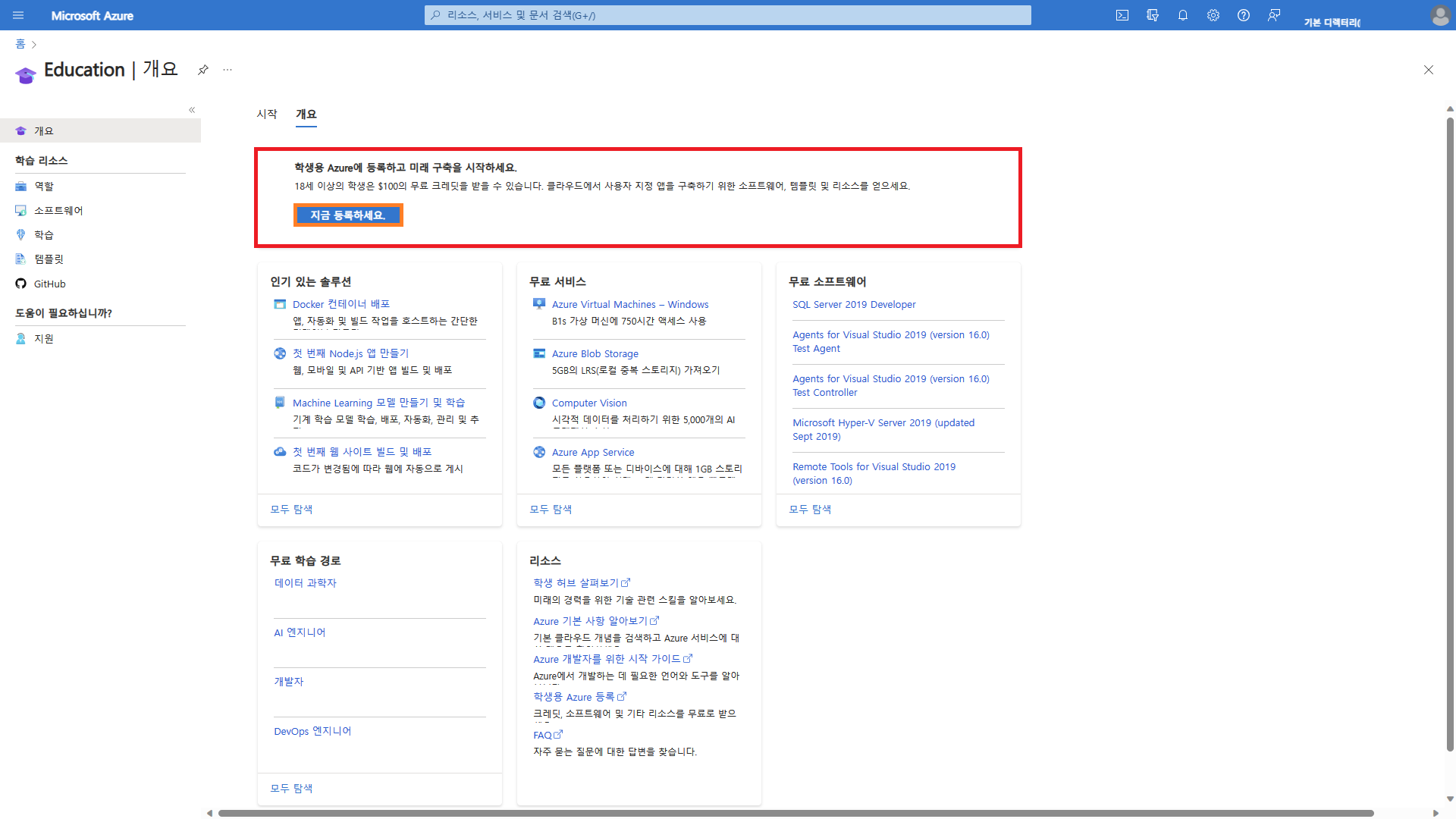This screenshot has width=1456, height=819.
Task: Open 첫 번째 Node.js 앱 만들기 link
Action: coord(350,353)
